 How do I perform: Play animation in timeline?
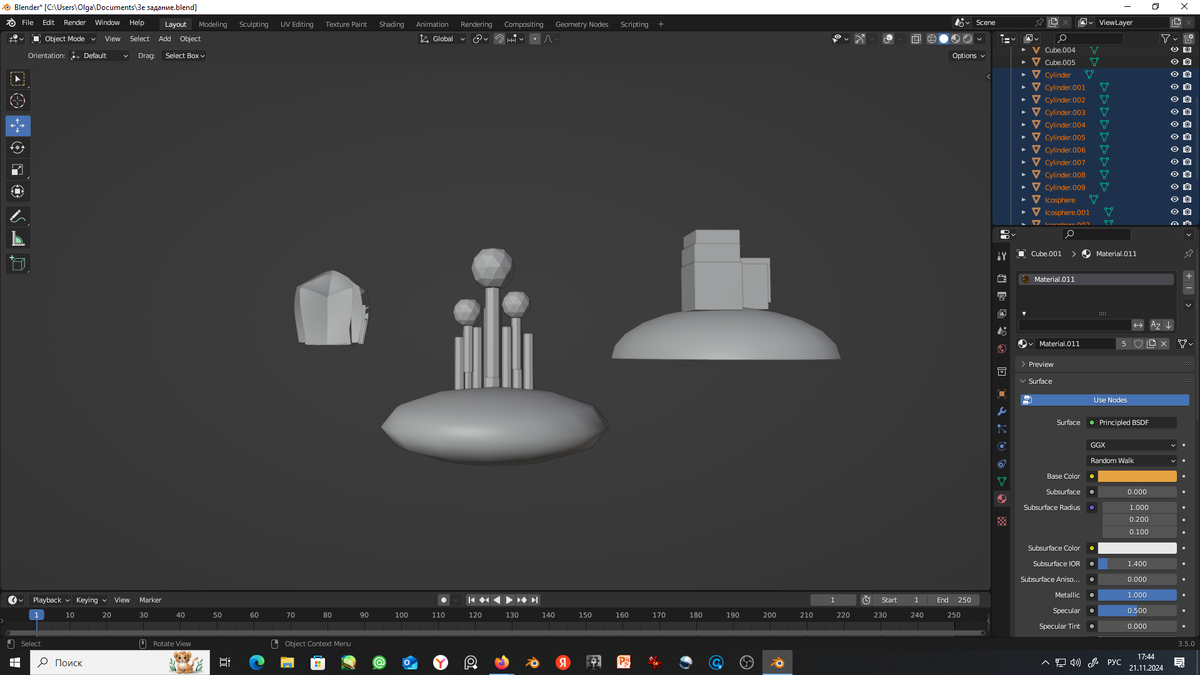pos(509,600)
